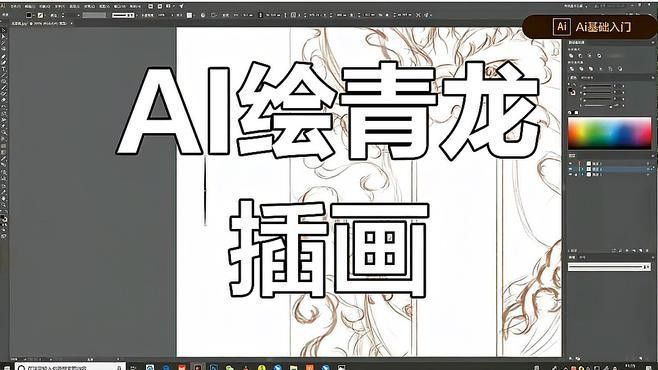Click Pathfinder Crop icon
658x370 pixels.
tap(601, 69)
